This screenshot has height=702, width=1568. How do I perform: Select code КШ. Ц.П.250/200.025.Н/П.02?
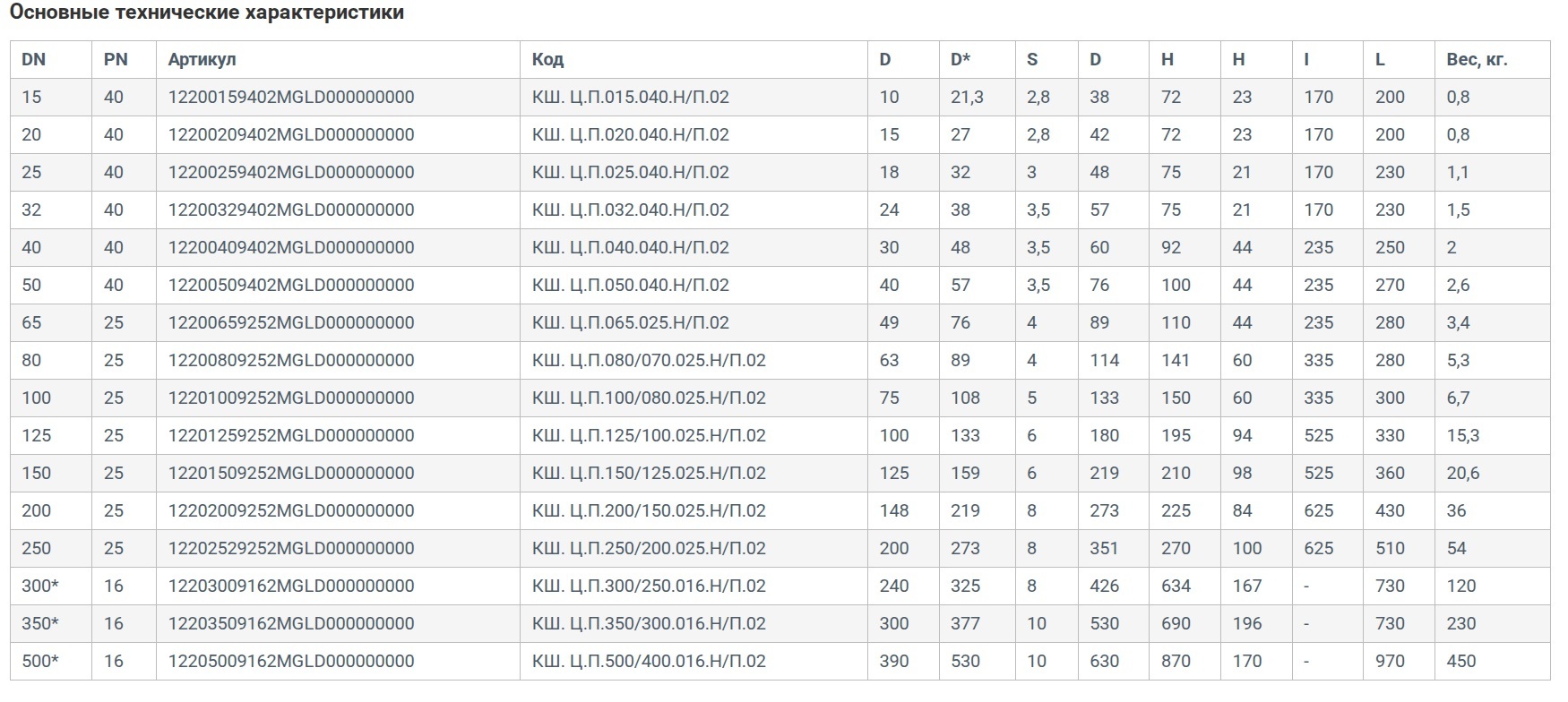649,548
